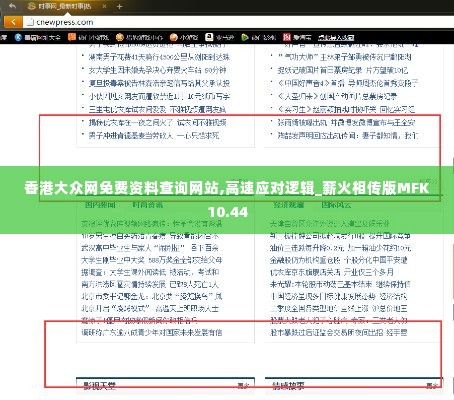
Task: Click 更多 beside 情感故事
Action: point(432,386)
